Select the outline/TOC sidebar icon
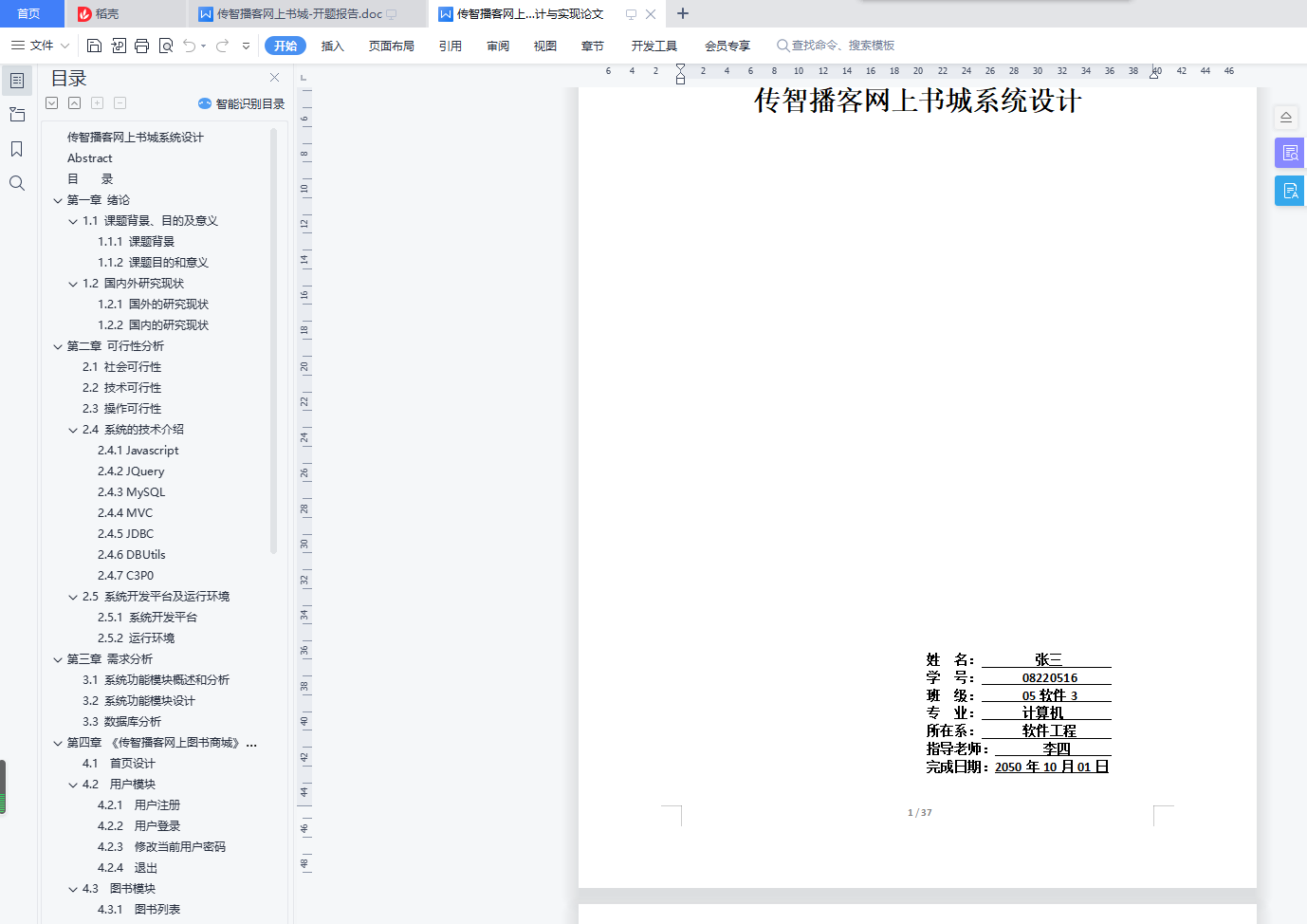The width and height of the screenshot is (1307, 924). coord(17,81)
